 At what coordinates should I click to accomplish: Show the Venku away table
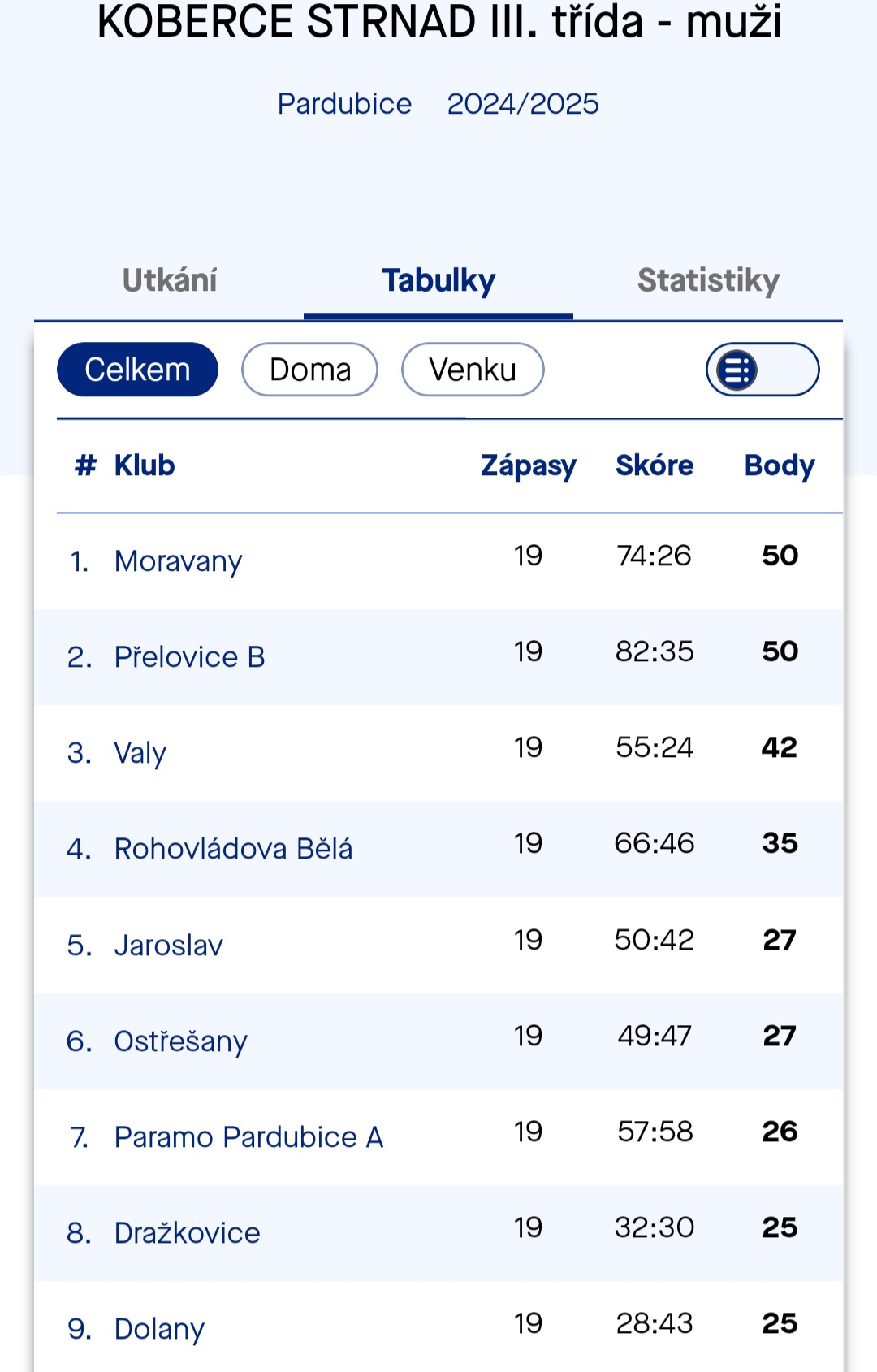click(473, 370)
